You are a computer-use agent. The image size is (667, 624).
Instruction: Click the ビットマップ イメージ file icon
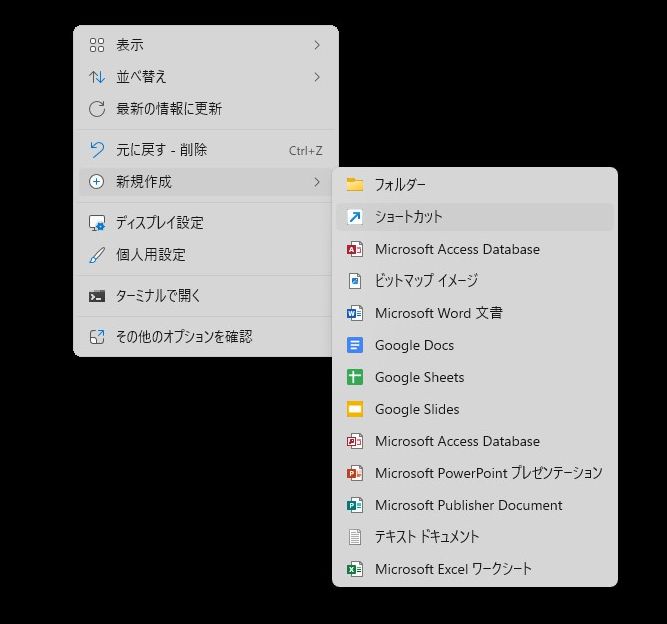(x=354, y=281)
